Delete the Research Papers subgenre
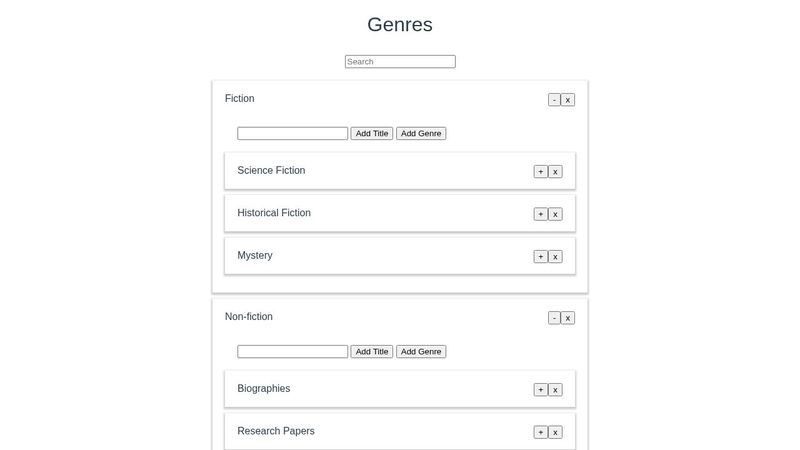Image resolution: width=800 pixels, height=450 pixels. (x=555, y=432)
